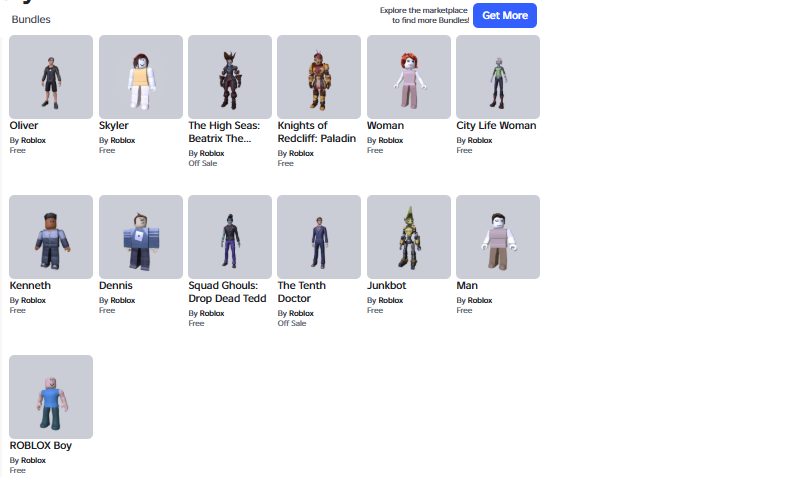Click 'Free' label under Oliver
The image size is (806, 477).
coord(17,150)
